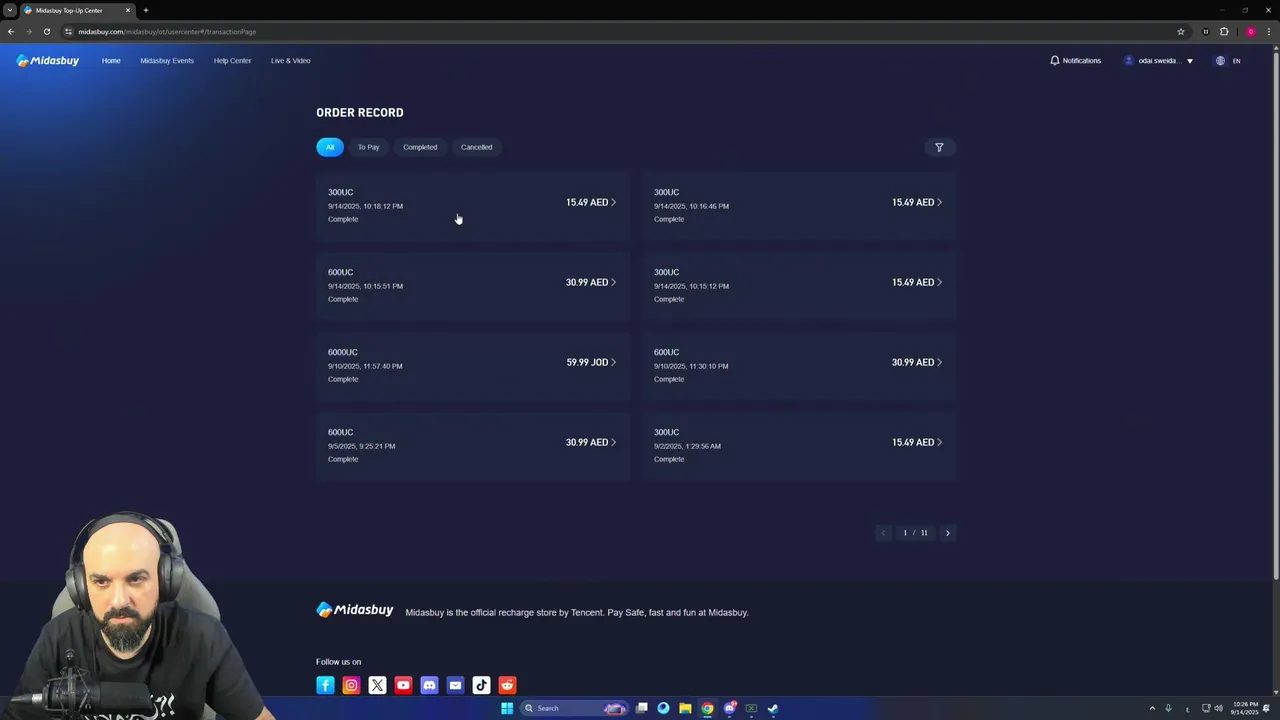Click previous page arrow in pagination
The width and height of the screenshot is (1280, 720).
(x=883, y=533)
